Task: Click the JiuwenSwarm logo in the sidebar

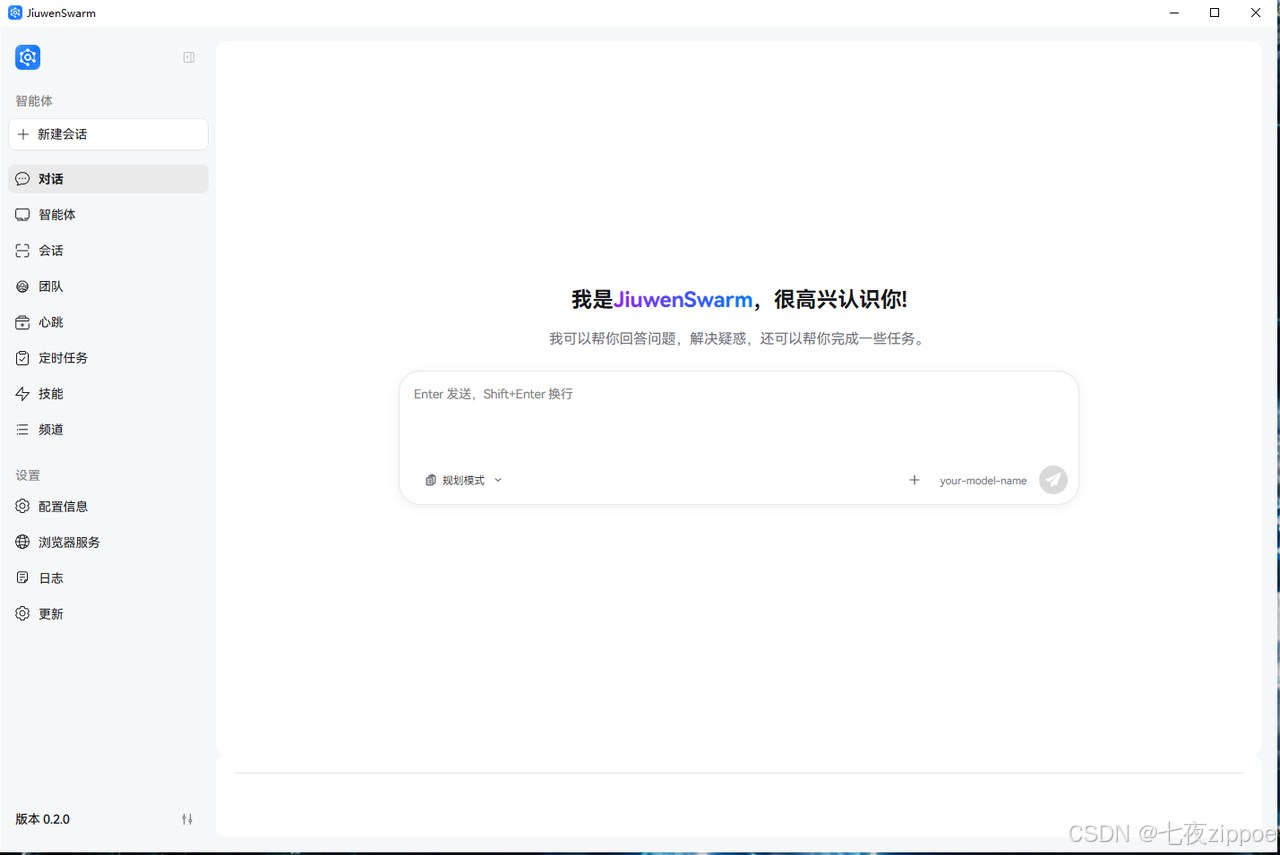Action: [28, 57]
